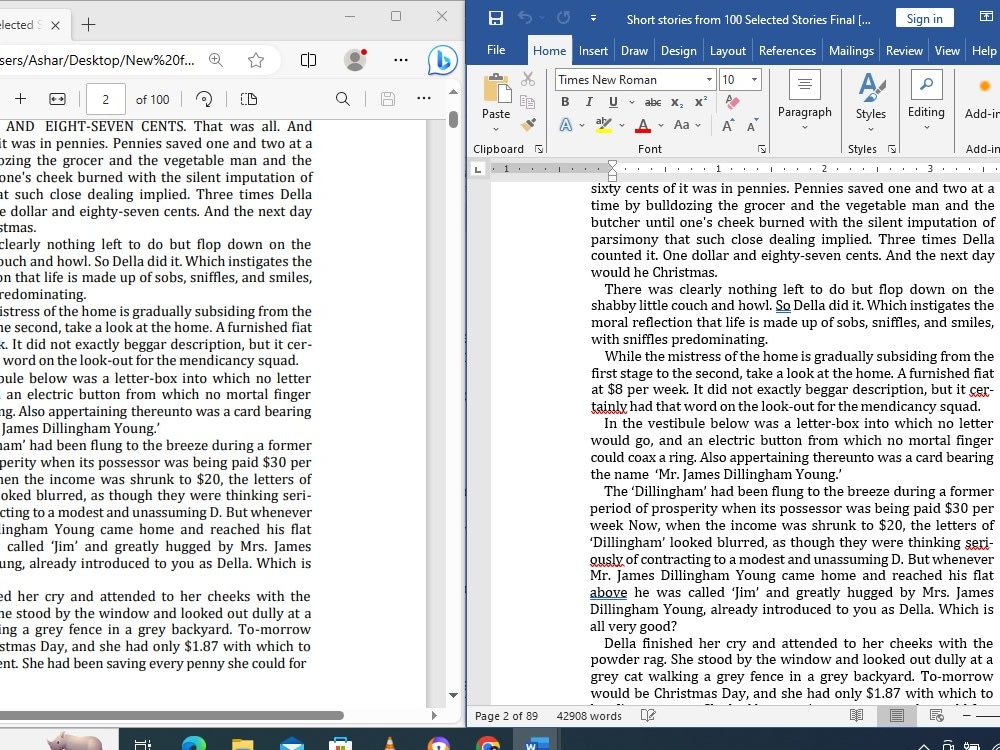Open ribbon display options icon in Word

tap(985, 18)
